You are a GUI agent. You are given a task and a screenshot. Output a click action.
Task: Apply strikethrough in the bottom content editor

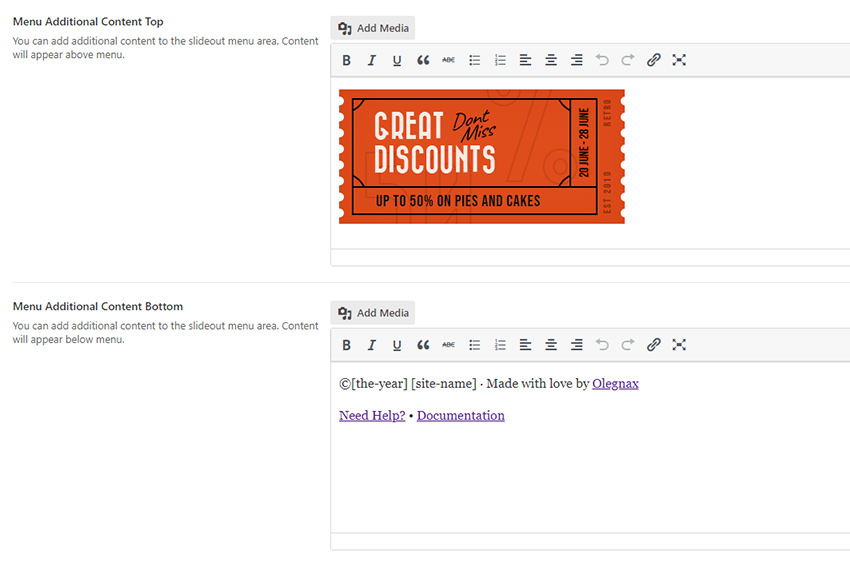coord(448,345)
